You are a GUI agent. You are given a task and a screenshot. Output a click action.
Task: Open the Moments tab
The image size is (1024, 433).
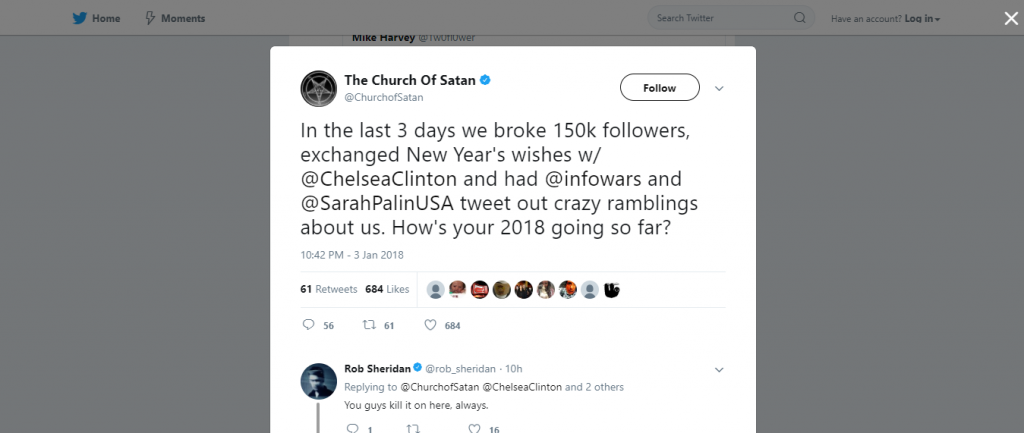click(x=176, y=18)
